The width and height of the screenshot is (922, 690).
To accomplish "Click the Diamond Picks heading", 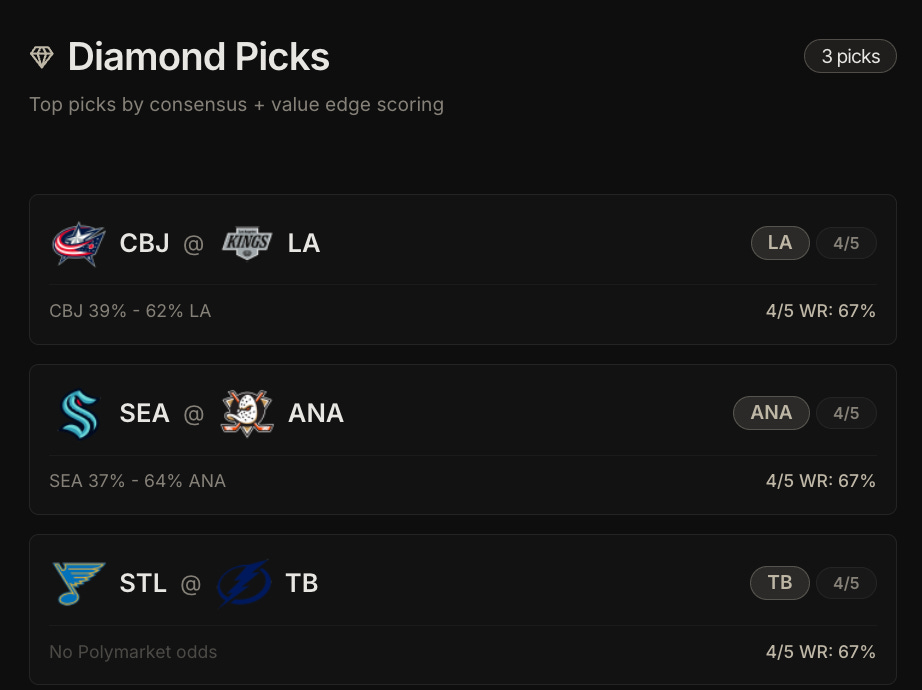I will click(x=198, y=57).
